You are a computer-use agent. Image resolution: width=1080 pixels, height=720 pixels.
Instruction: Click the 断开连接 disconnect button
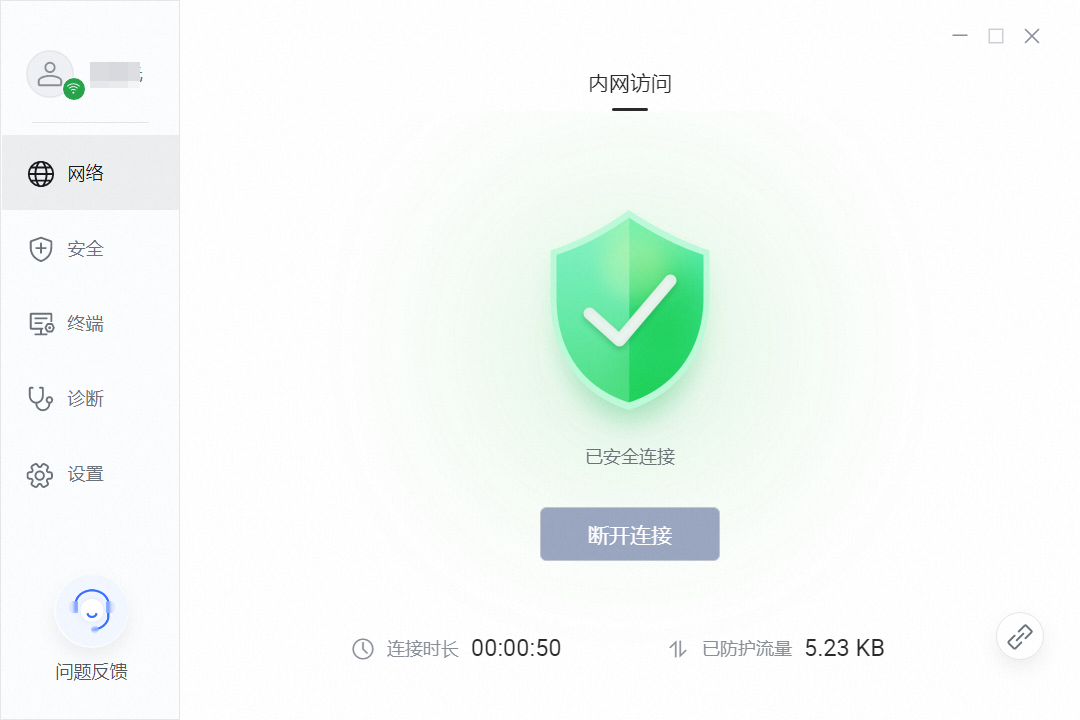(x=630, y=534)
